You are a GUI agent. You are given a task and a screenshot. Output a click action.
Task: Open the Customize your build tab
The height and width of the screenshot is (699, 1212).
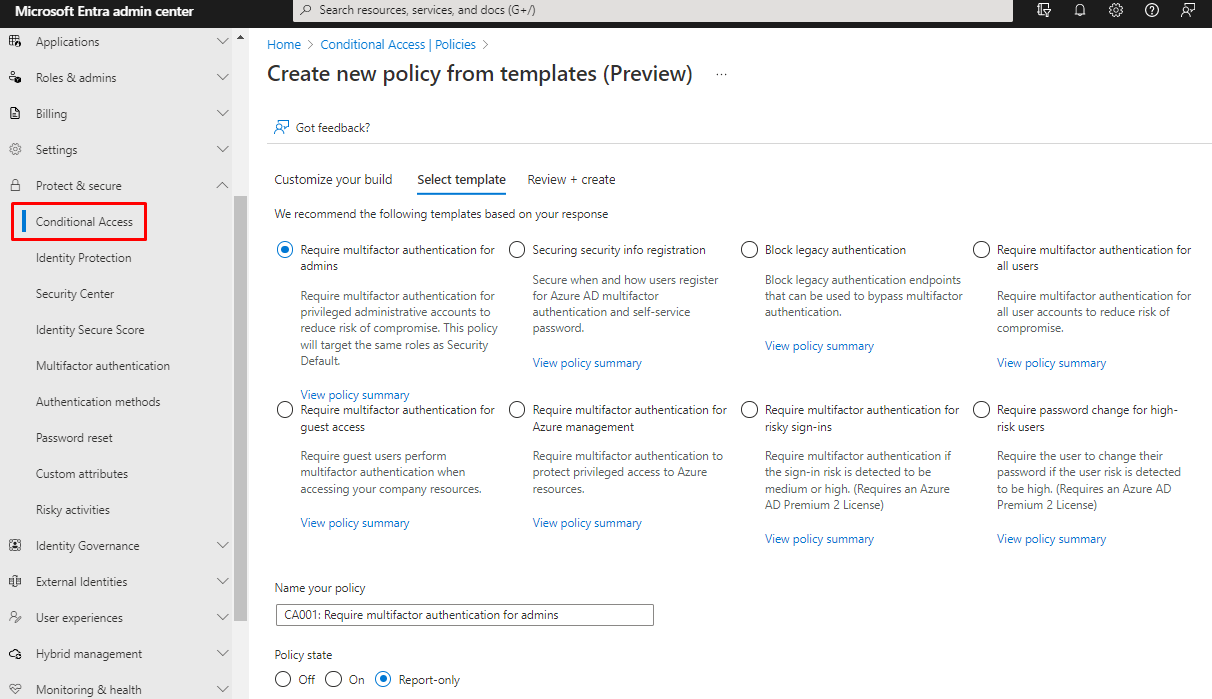[333, 180]
